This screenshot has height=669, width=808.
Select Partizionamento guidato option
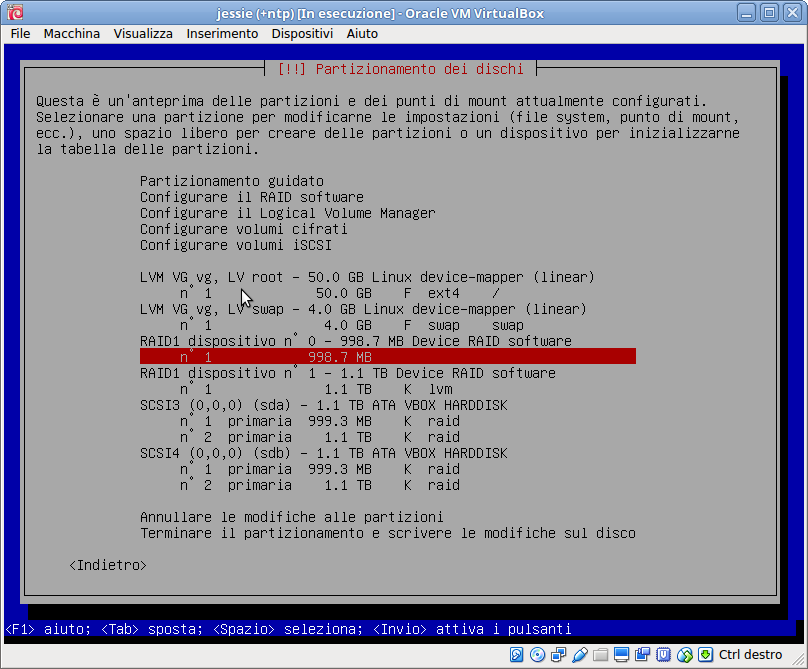232,181
